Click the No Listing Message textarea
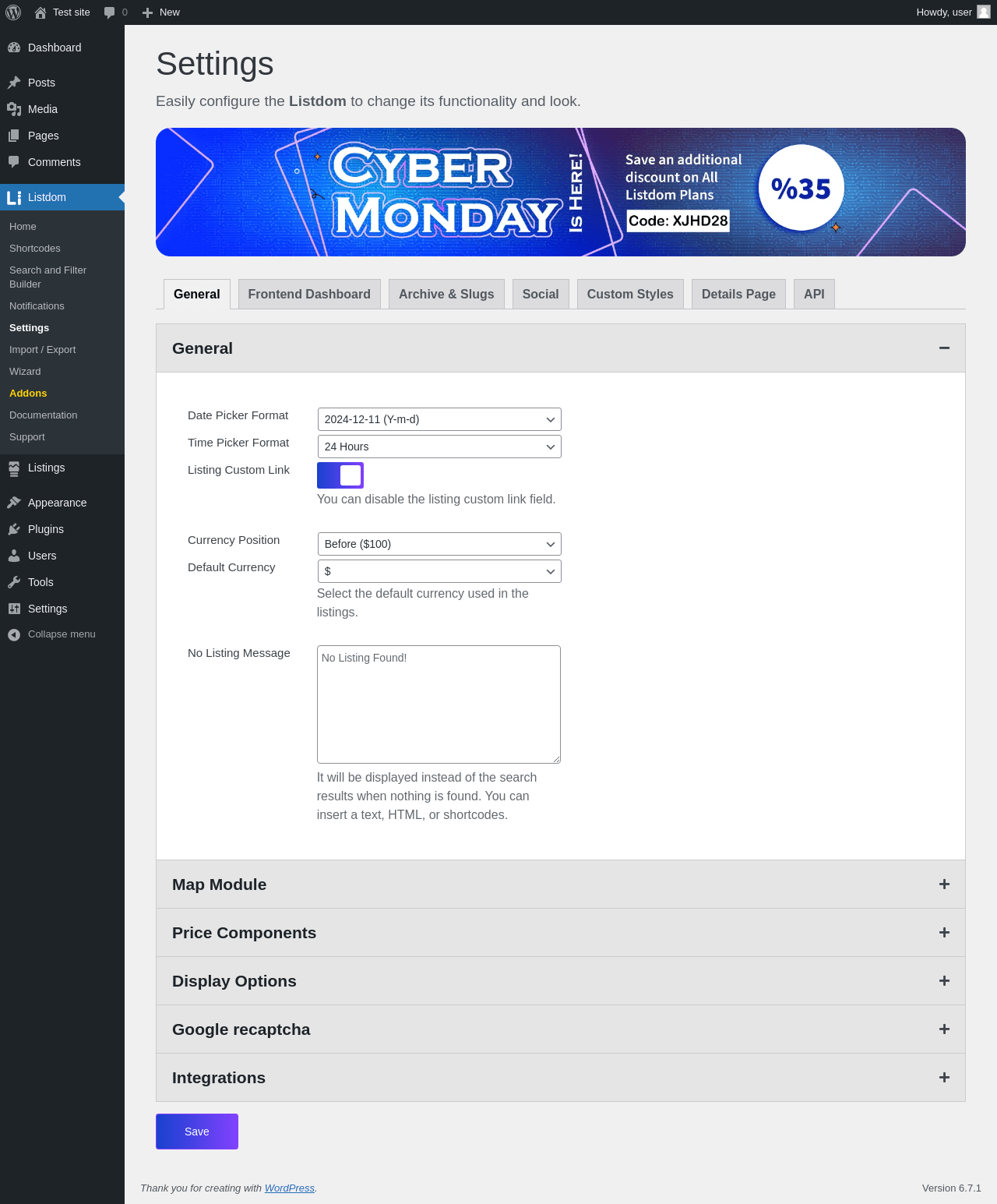The image size is (997, 1204). pos(439,704)
